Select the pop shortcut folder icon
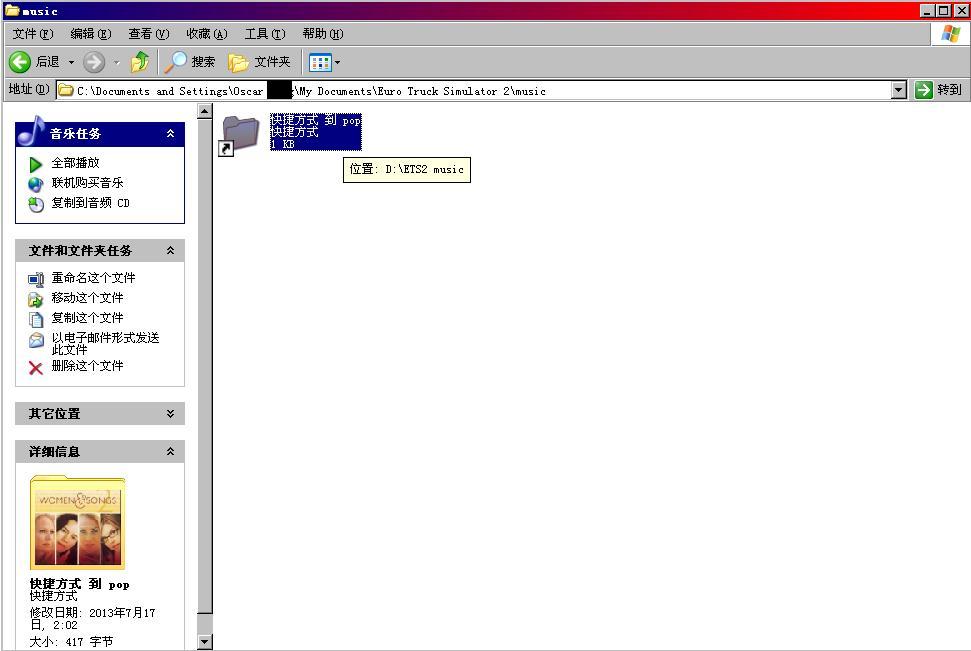The image size is (971, 651). (x=240, y=134)
